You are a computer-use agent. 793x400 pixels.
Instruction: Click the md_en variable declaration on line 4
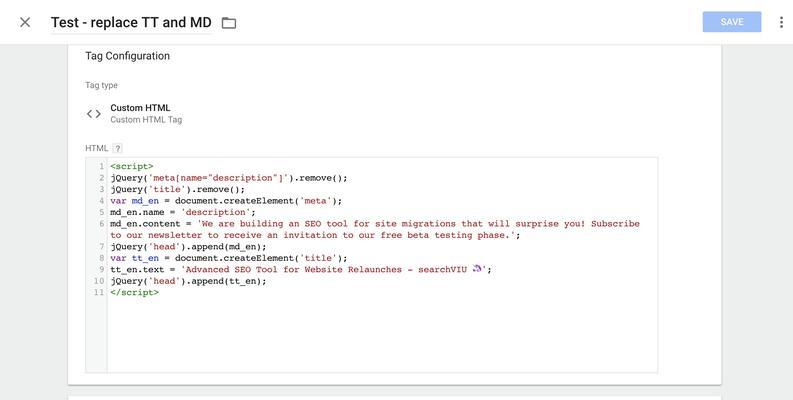click(145, 201)
